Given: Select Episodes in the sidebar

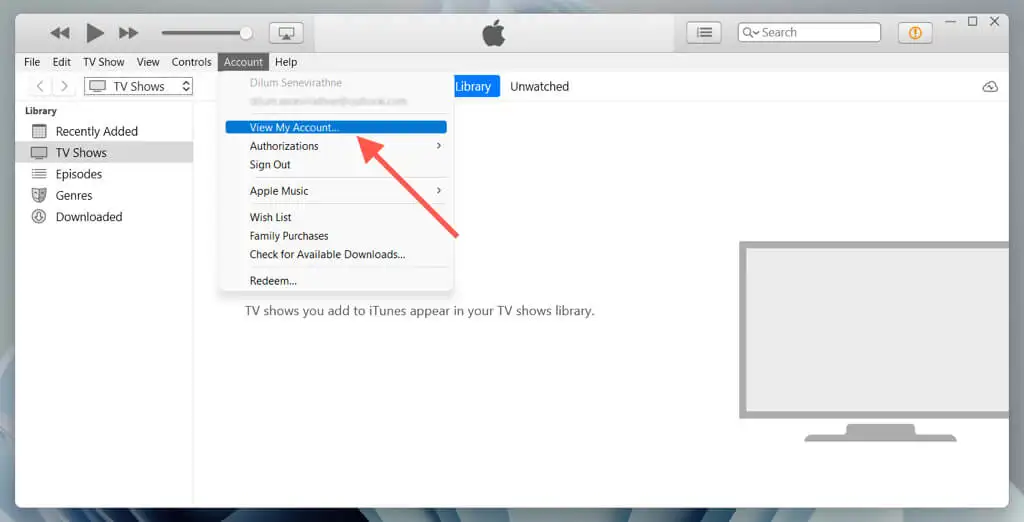Looking at the screenshot, I should 104,174.
